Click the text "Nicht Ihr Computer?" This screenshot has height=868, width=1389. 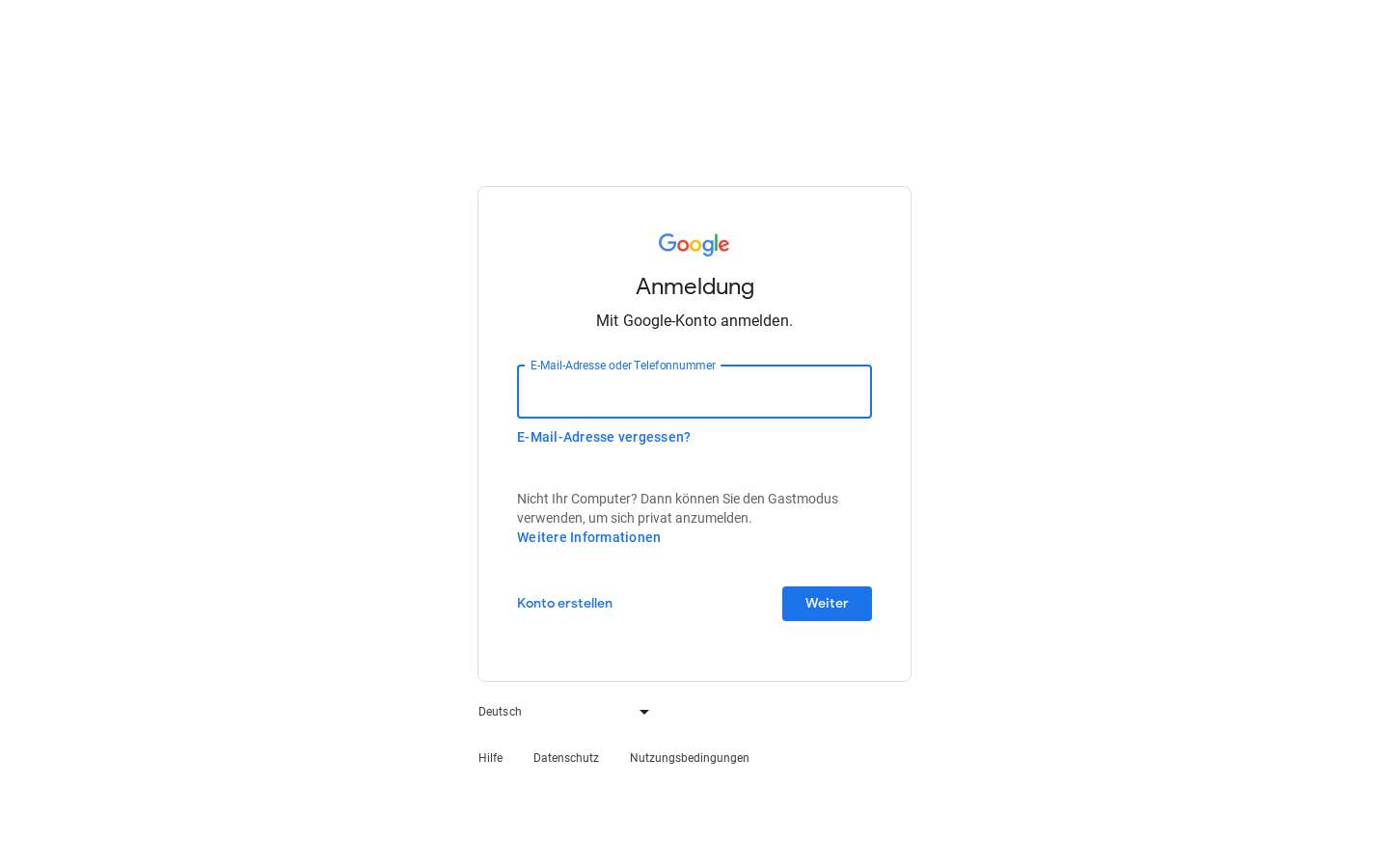coord(577,499)
